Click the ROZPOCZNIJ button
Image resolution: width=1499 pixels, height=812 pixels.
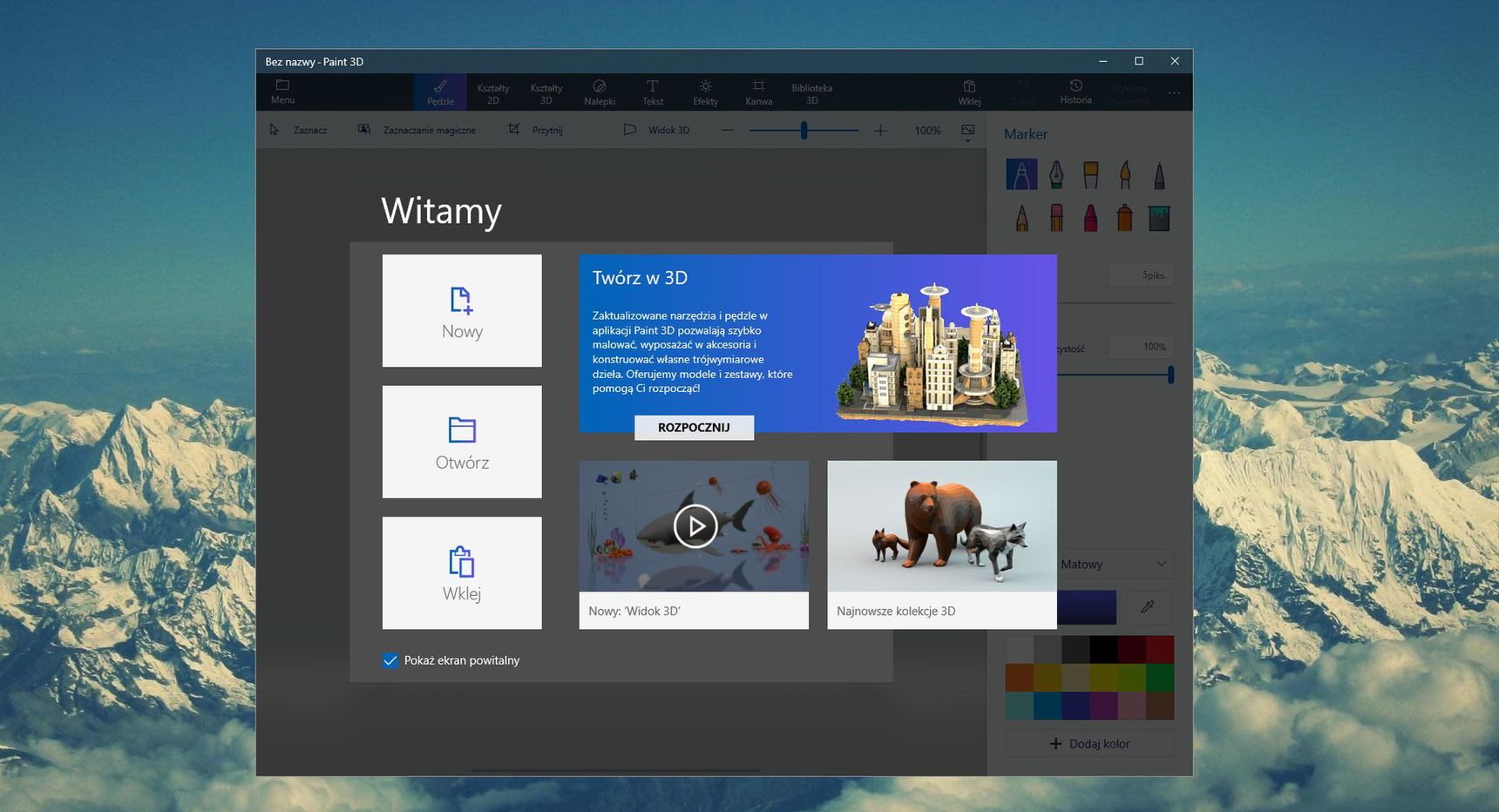[694, 427]
